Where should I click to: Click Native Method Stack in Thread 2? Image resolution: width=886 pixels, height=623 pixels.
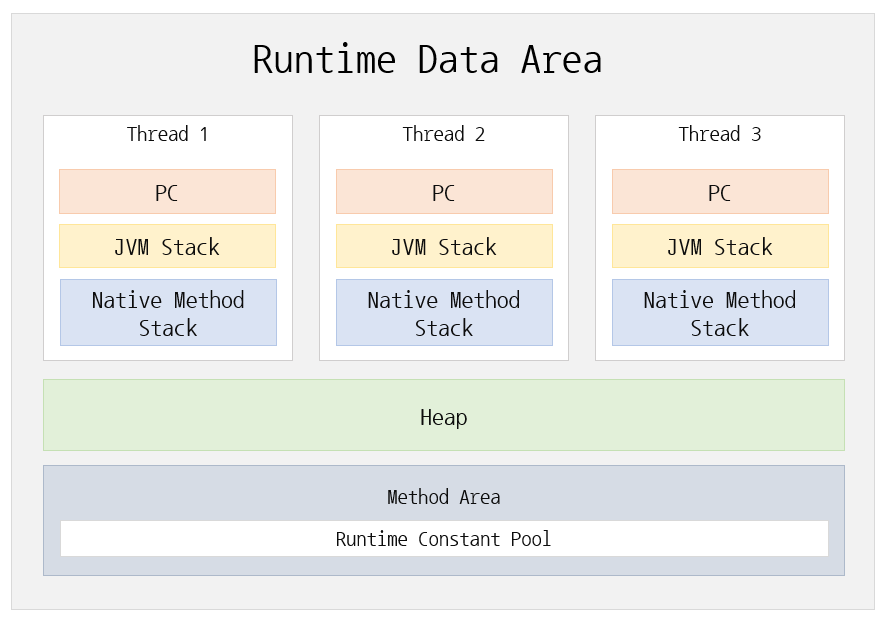(x=444, y=312)
